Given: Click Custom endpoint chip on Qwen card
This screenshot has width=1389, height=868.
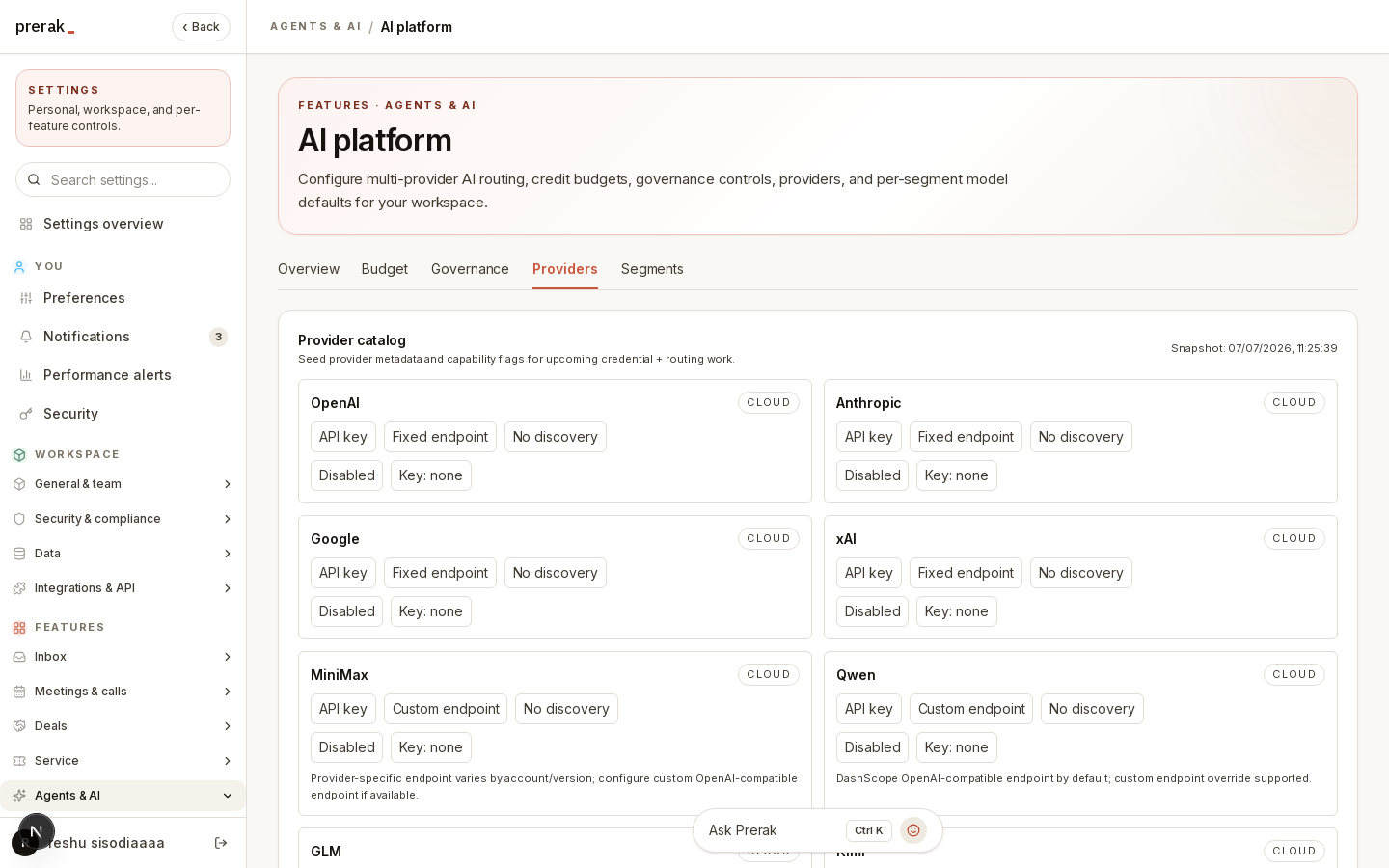Looking at the screenshot, I should tap(971, 709).
